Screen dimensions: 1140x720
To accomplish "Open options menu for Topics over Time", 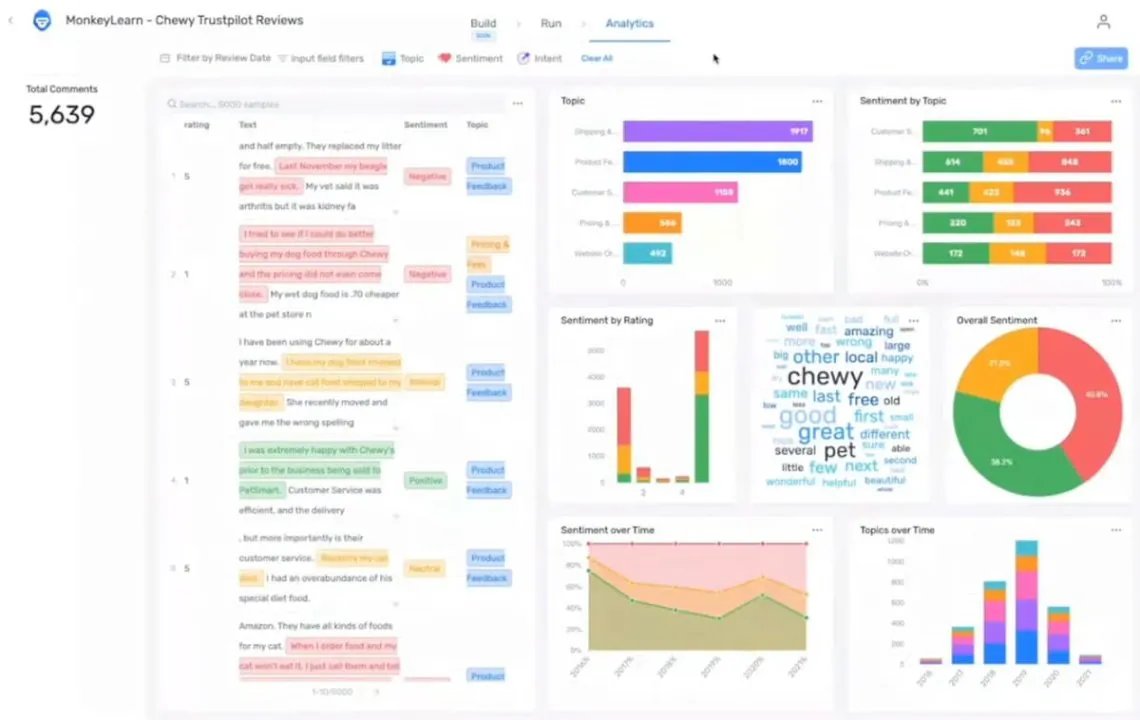I will (x=1116, y=530).
